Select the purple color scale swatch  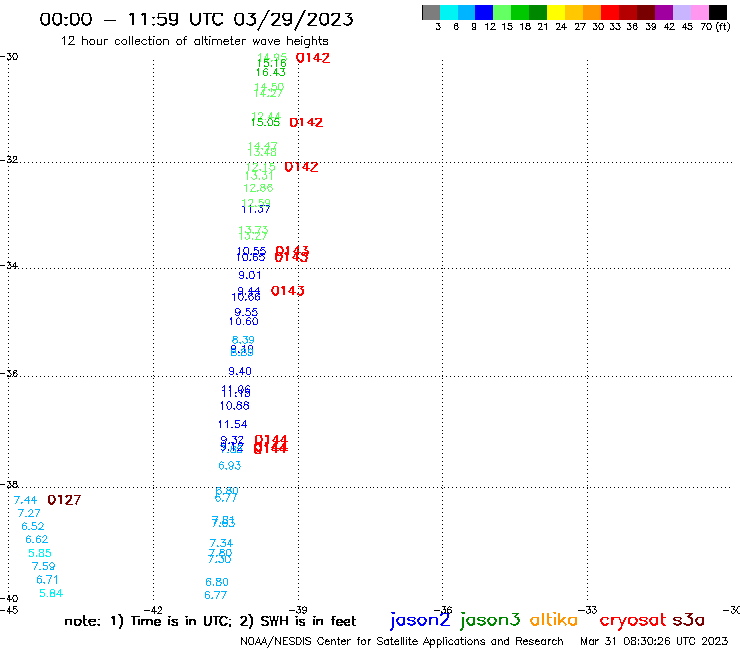(664, 12)
